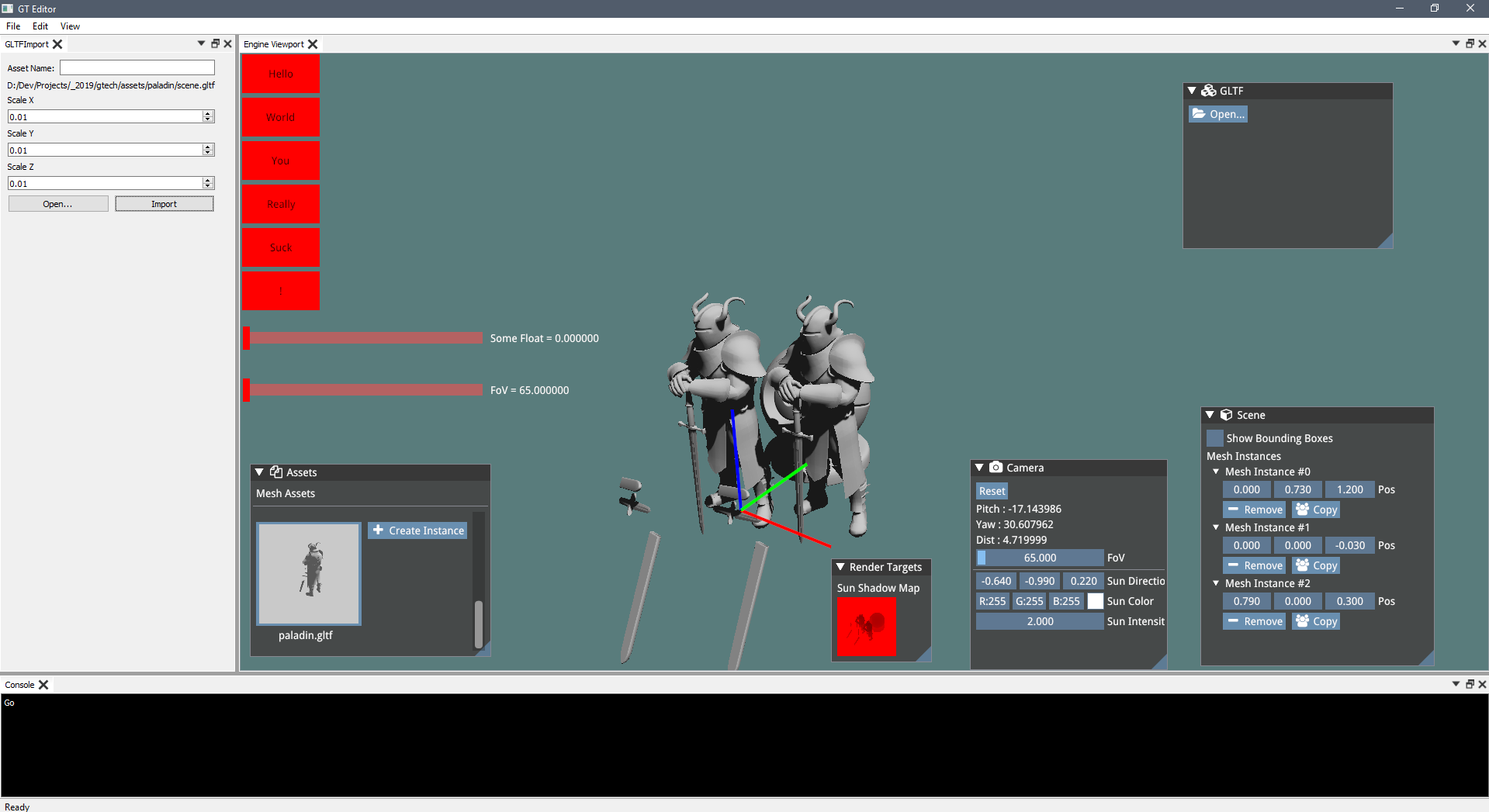Click the Some Float slider
The width and height of the screenshot is (1489, 812).
362,338
